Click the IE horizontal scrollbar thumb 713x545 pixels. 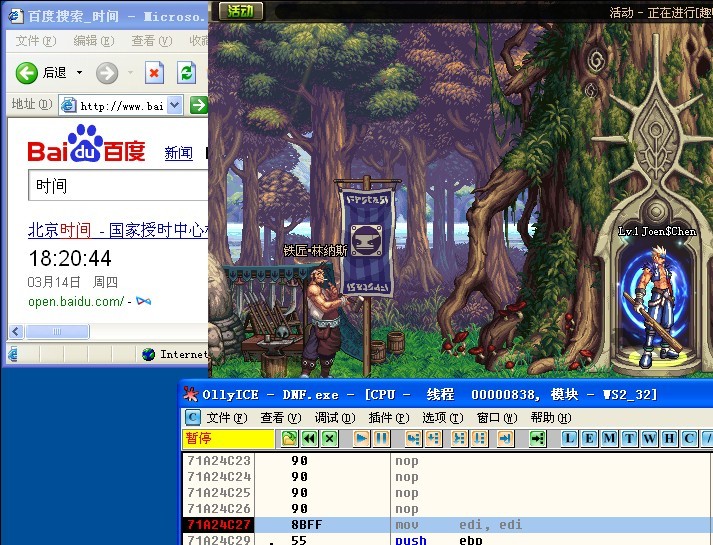click(x=57, y=331)
